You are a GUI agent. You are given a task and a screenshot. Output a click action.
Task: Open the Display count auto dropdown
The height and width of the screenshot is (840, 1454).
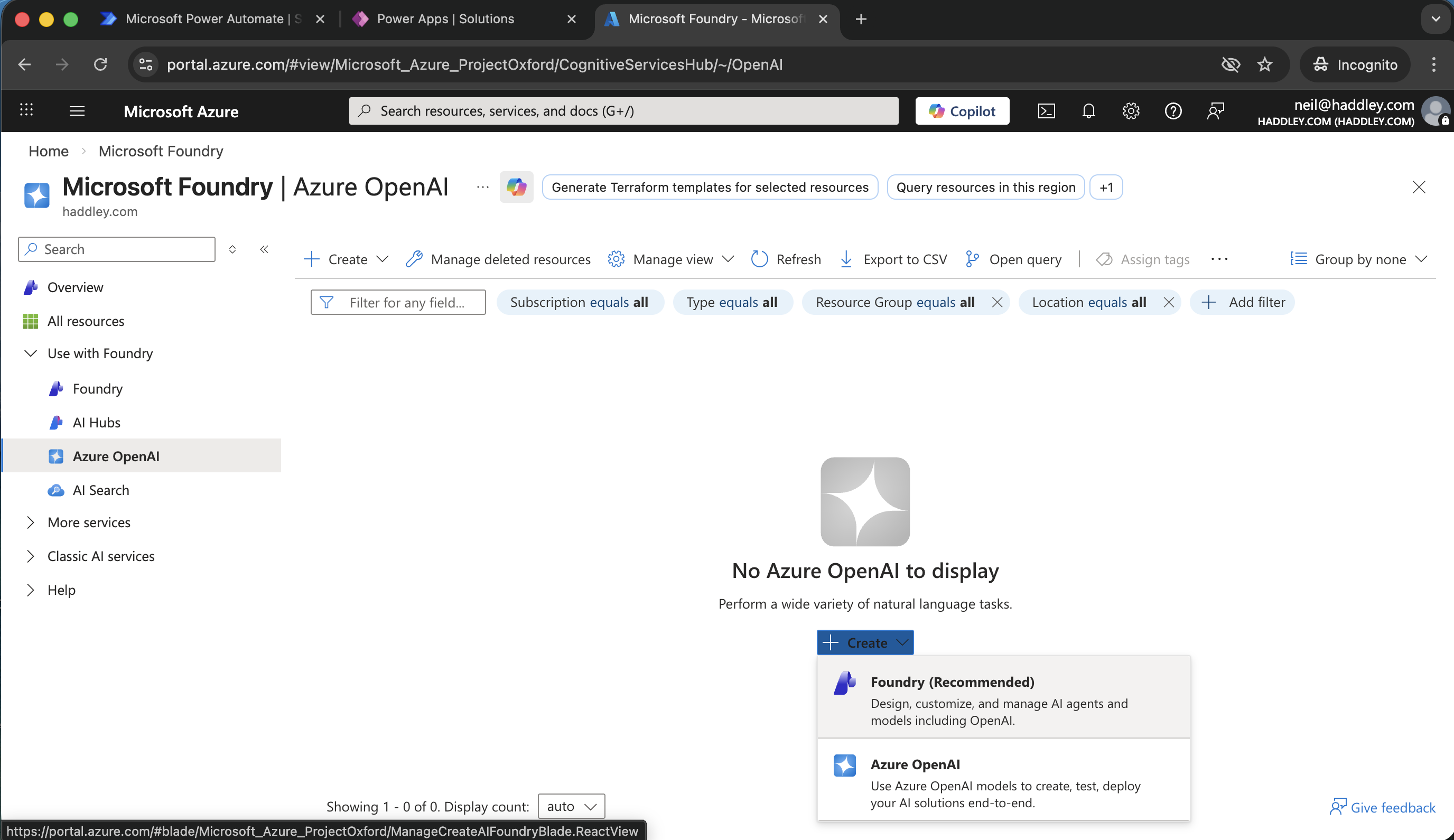570,806
